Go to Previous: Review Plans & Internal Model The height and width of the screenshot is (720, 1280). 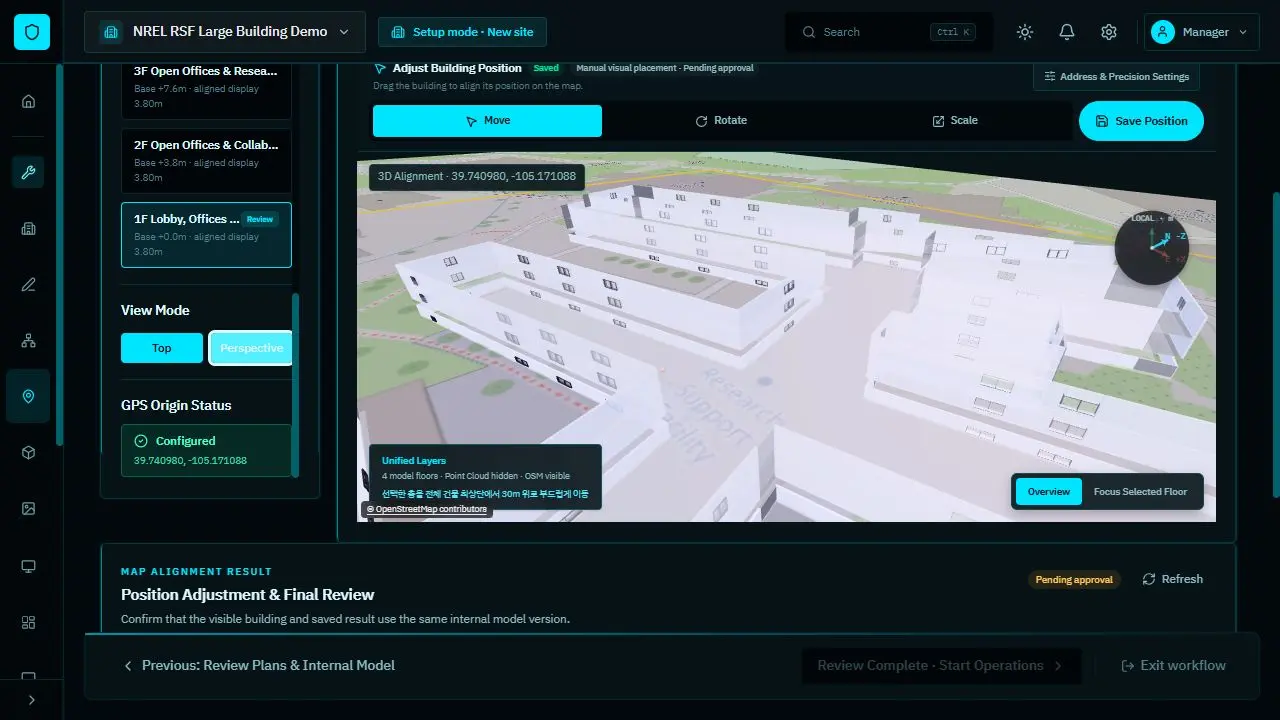[259, 666]
